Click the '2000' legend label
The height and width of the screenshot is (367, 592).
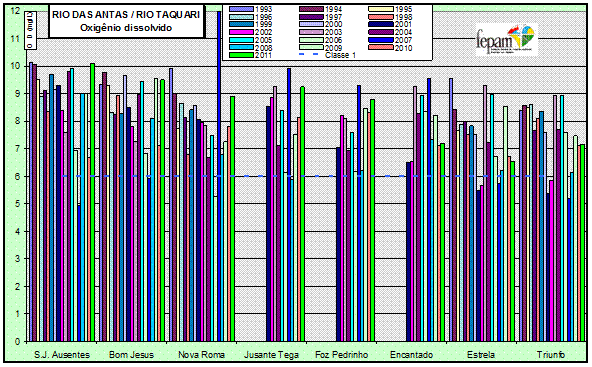(x=333, y=25)
